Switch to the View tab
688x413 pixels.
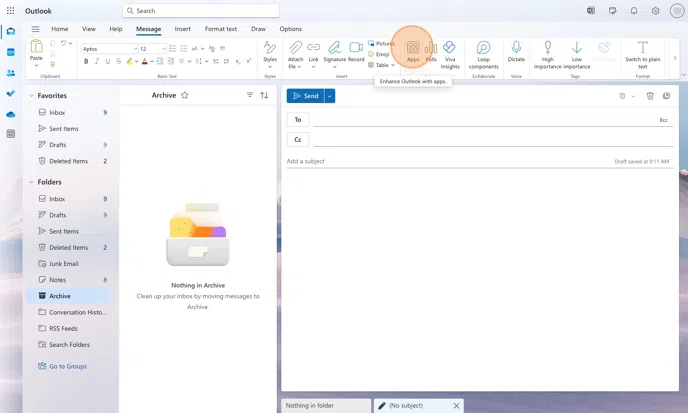point(89,29)
